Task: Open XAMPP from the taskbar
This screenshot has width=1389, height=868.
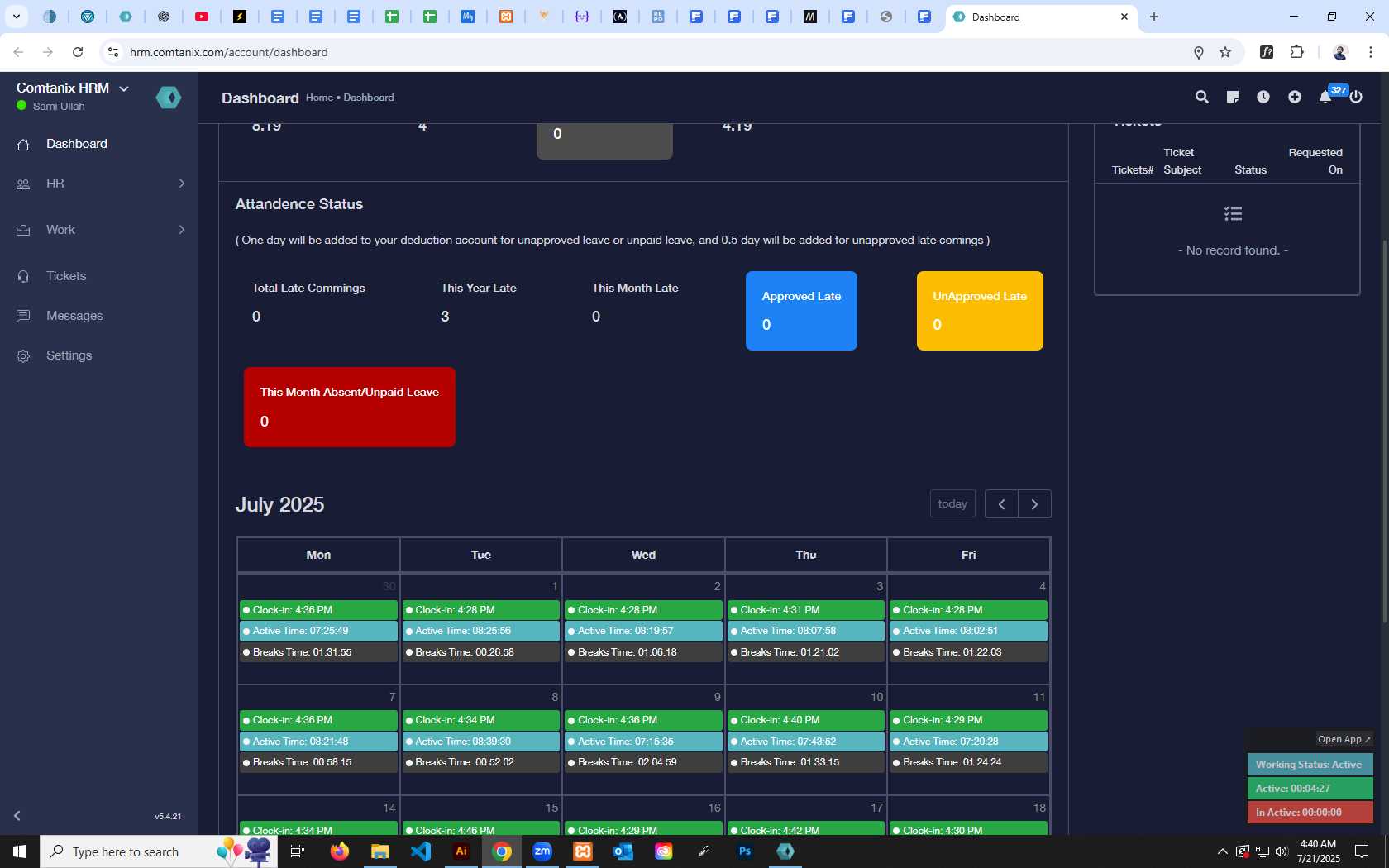Action: pyautogui.click(x=583, y=851)
